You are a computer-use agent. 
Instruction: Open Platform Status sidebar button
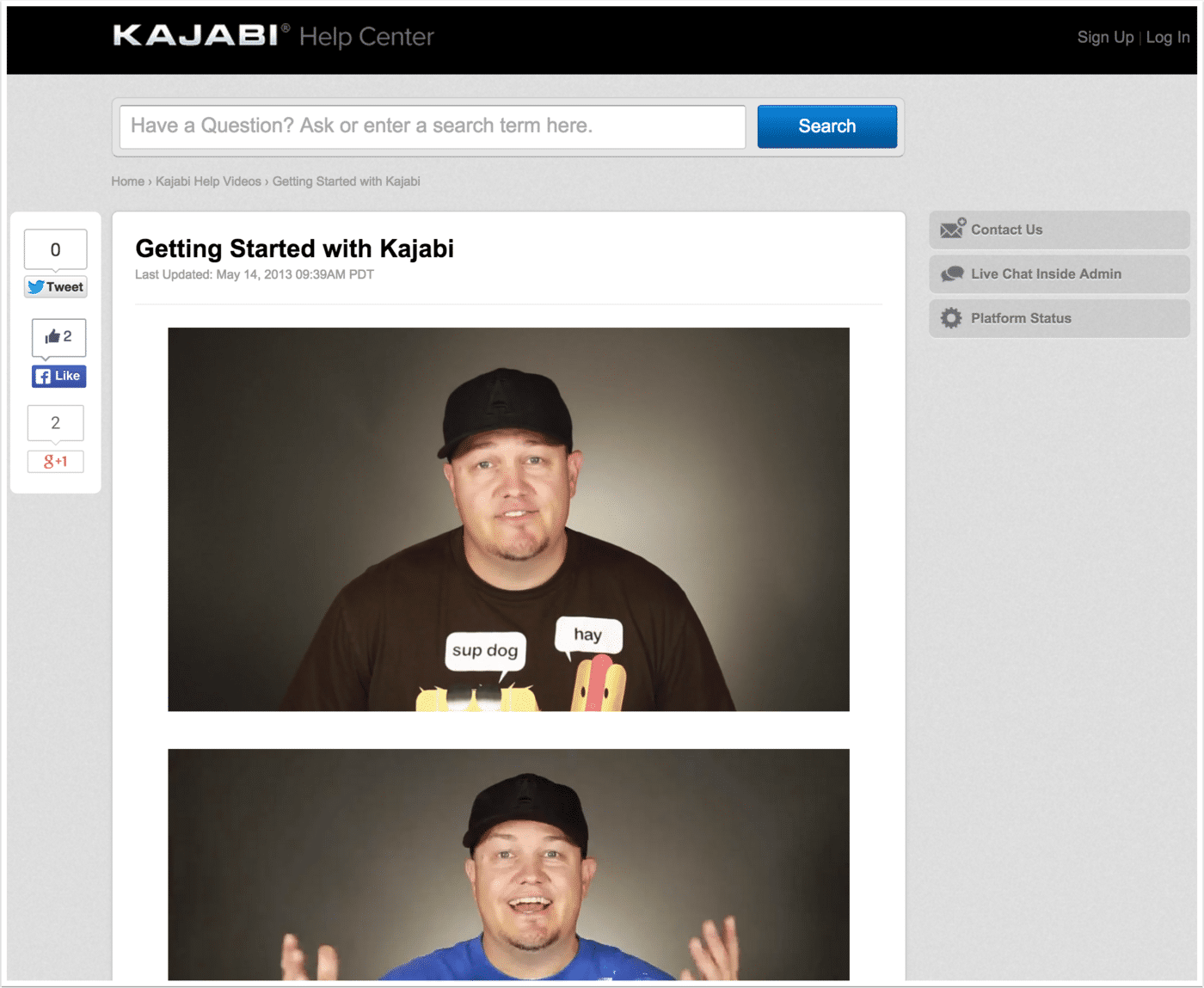tap(1060, 318)
